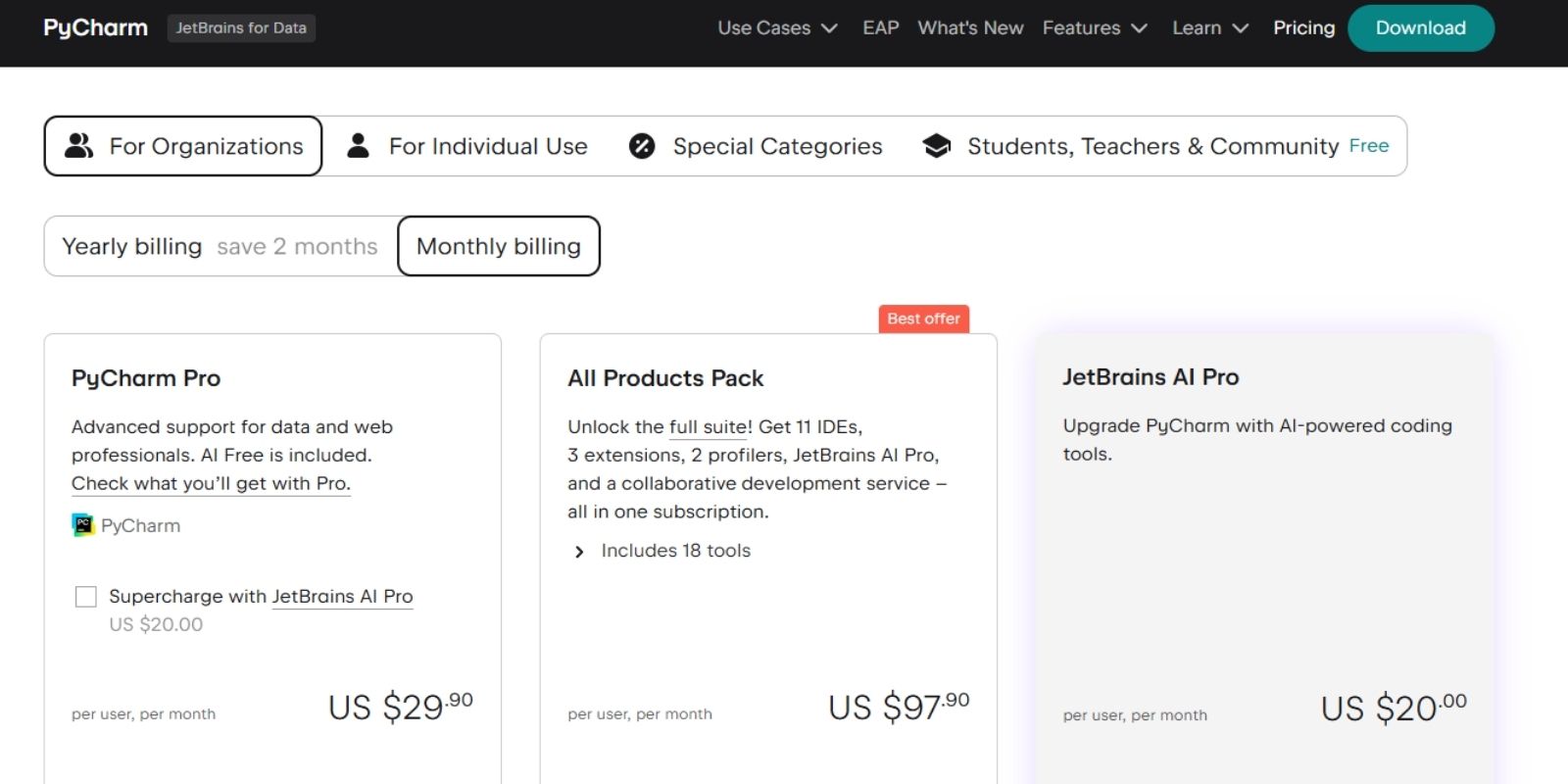Open Check what you'll get with Pro link

211,483
